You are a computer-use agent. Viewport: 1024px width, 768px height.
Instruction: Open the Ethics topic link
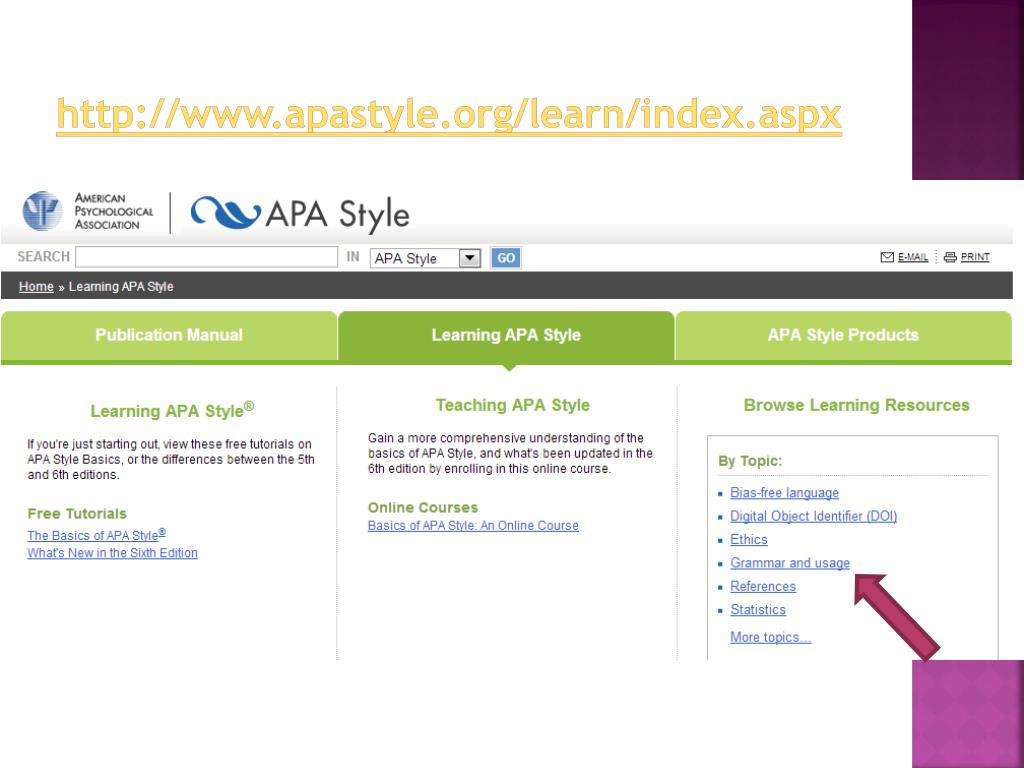tap(748, 539)
